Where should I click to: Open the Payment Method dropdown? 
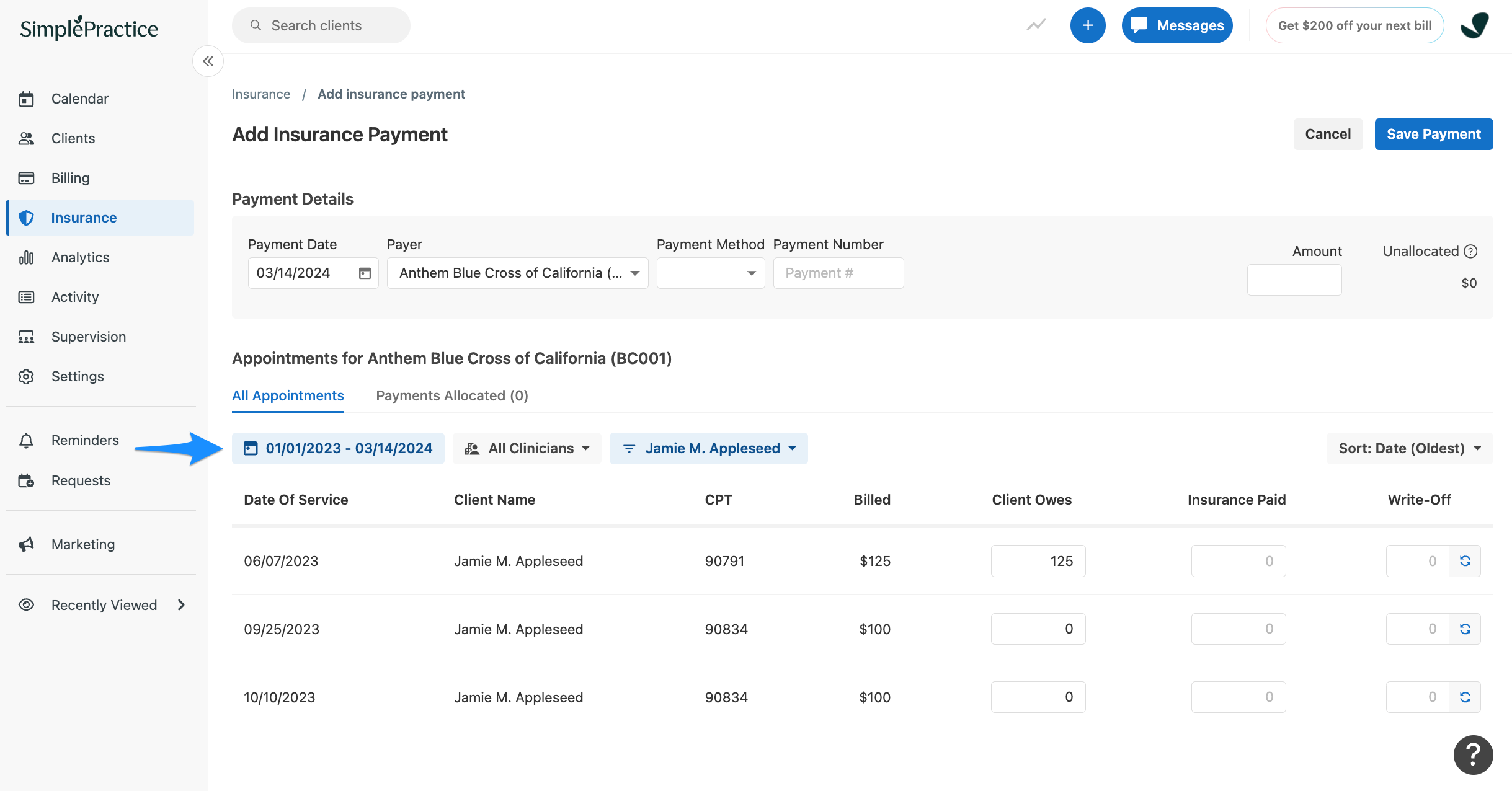pos(711,273)
